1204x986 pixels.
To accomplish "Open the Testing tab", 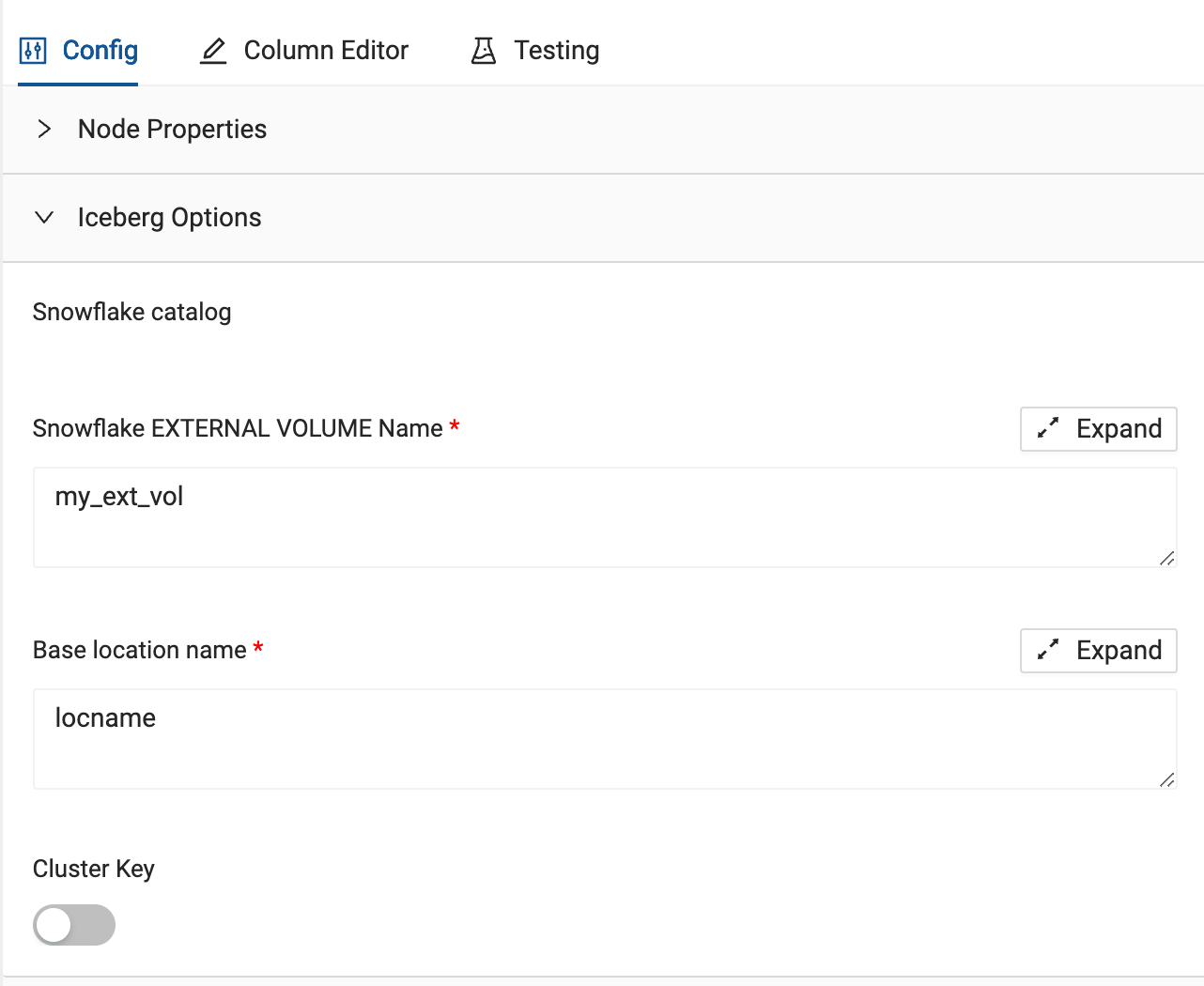I will tap(556, 51).
